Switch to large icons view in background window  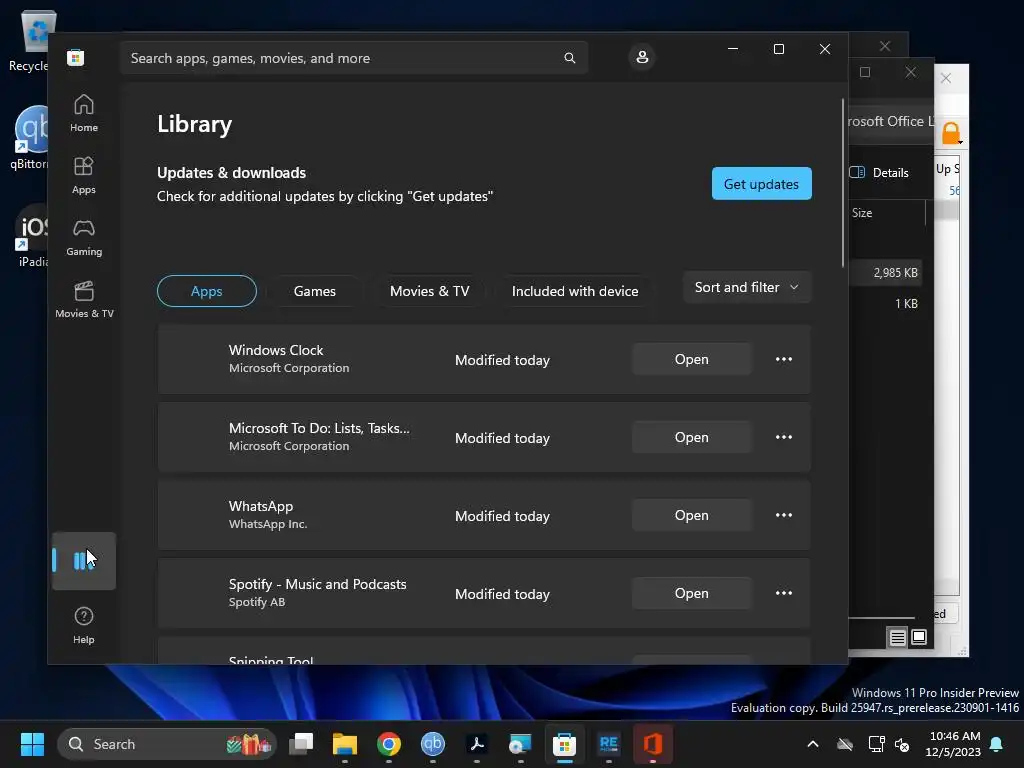(x=919, y=637)
